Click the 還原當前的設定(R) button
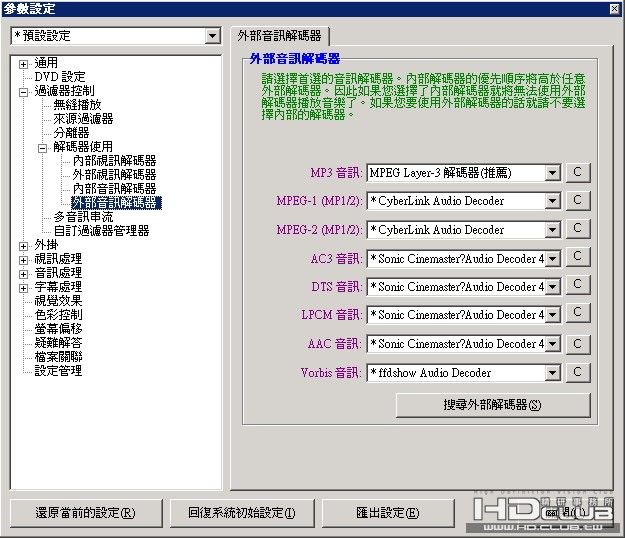This screenshot has width=625, height=538. [x=86, y=513]
